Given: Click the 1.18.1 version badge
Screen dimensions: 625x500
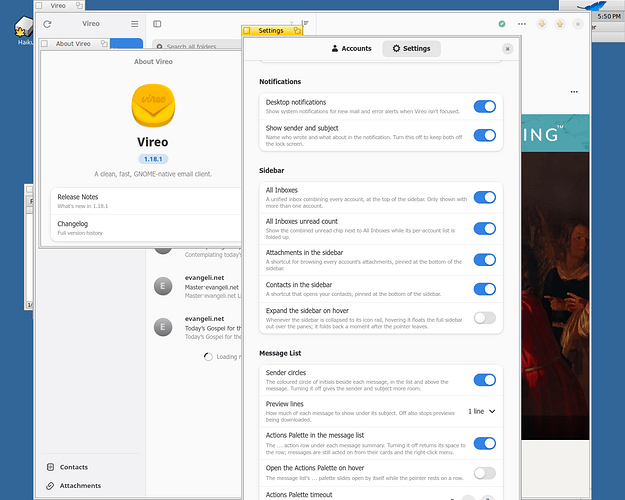Looking at the screenshot, I should tap(153, 159).
